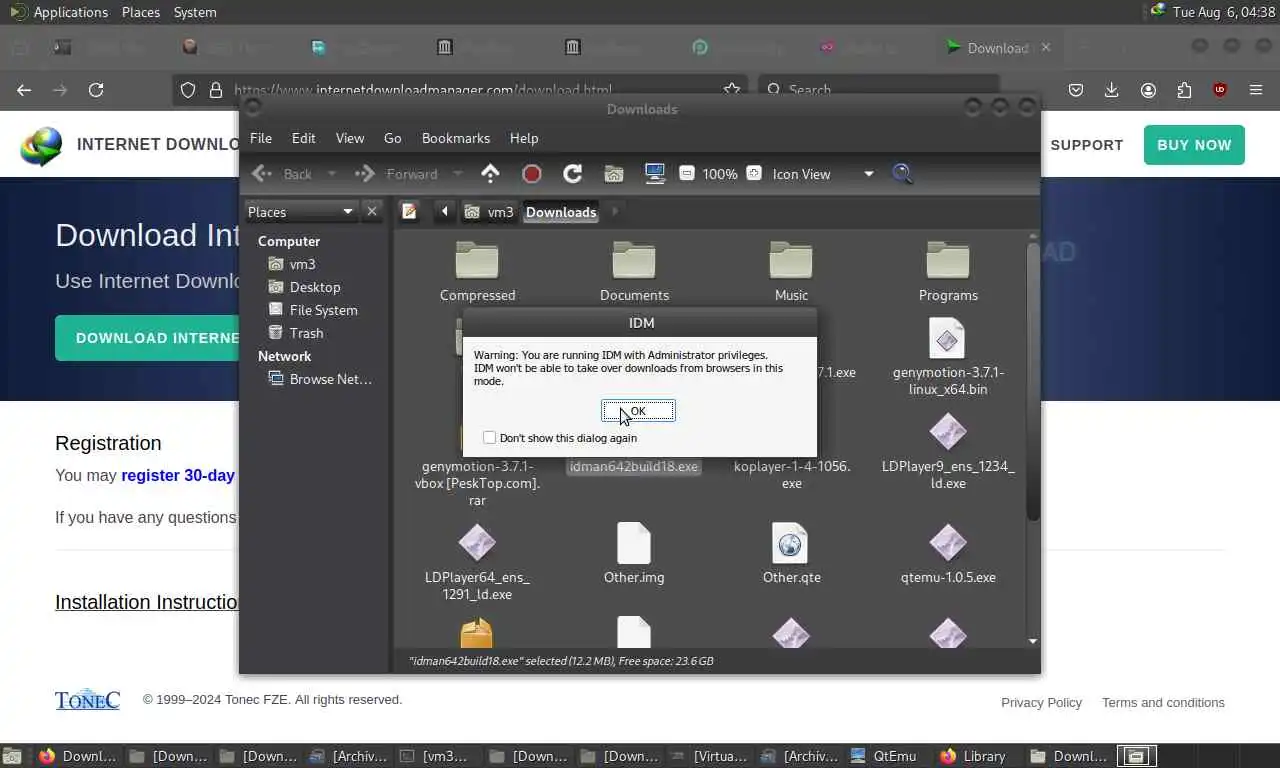Screen dimensions: 1280x768
Task: Click vm3 in the path bar
Action: click(490, 211)
